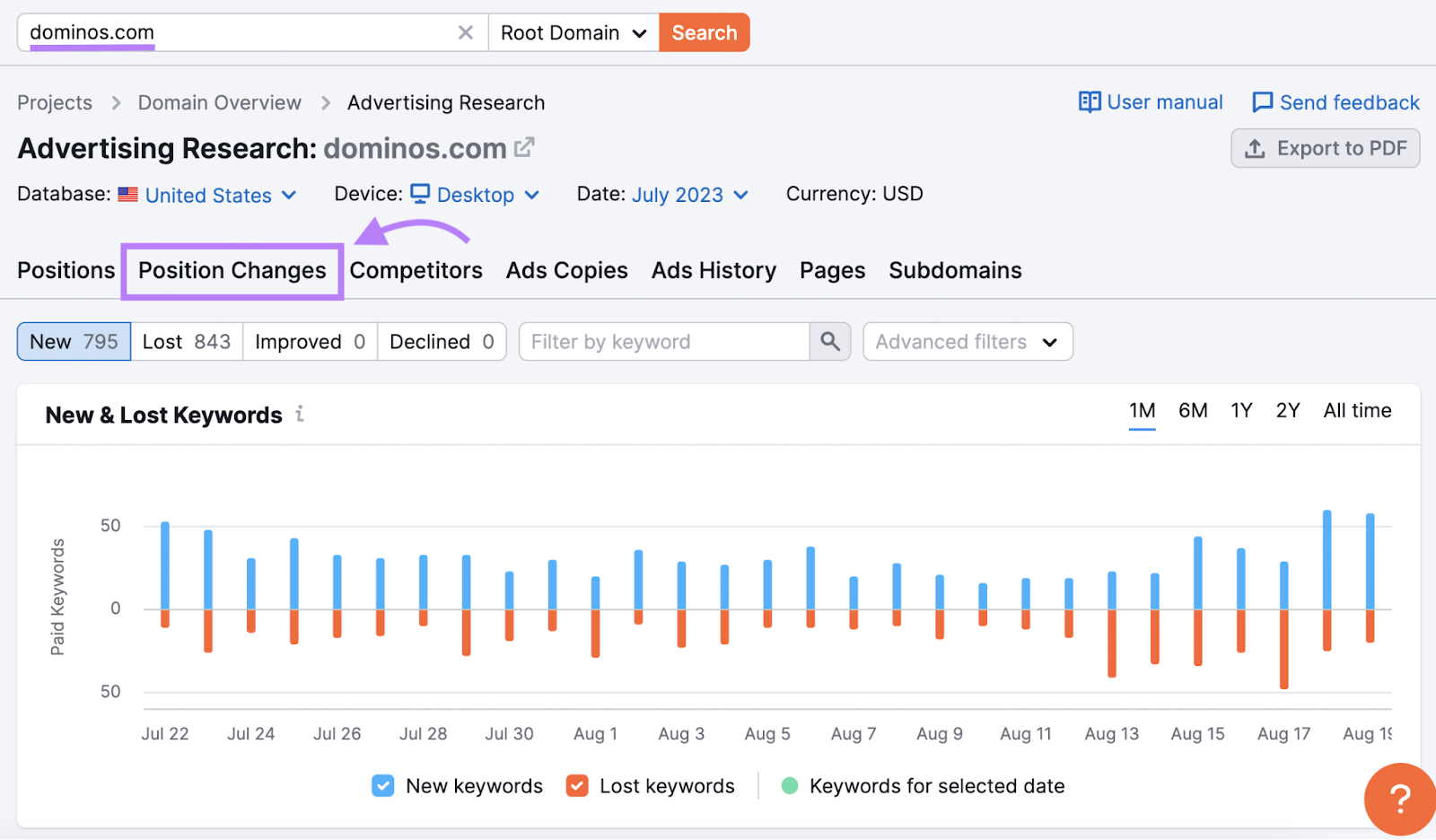Open the User manual via the book icon
This screenshot has height=840, width=1436.
coord(1089,101)
